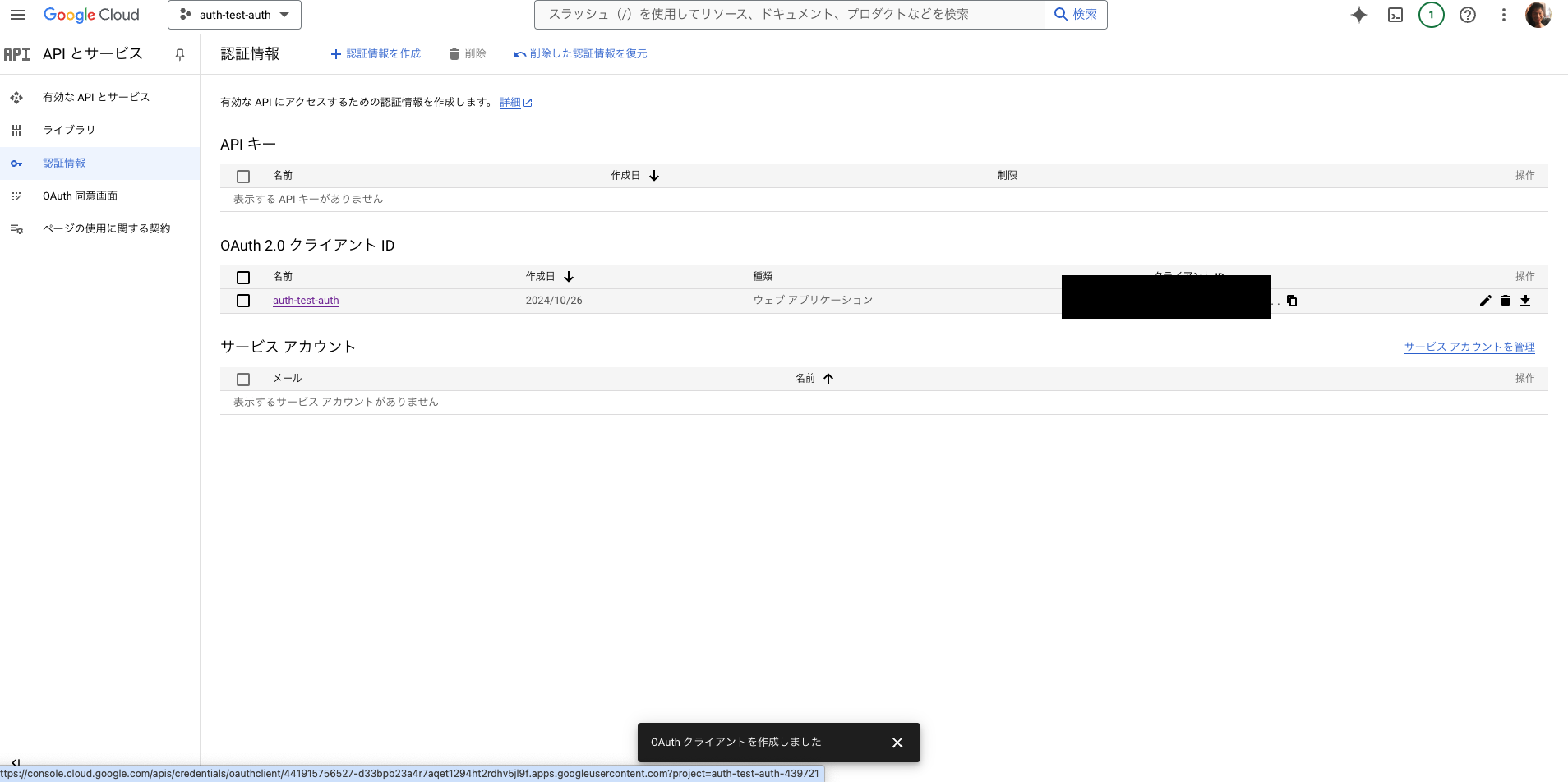
Task: Select all API keys via header checkbox
Action: click(243, 176)
